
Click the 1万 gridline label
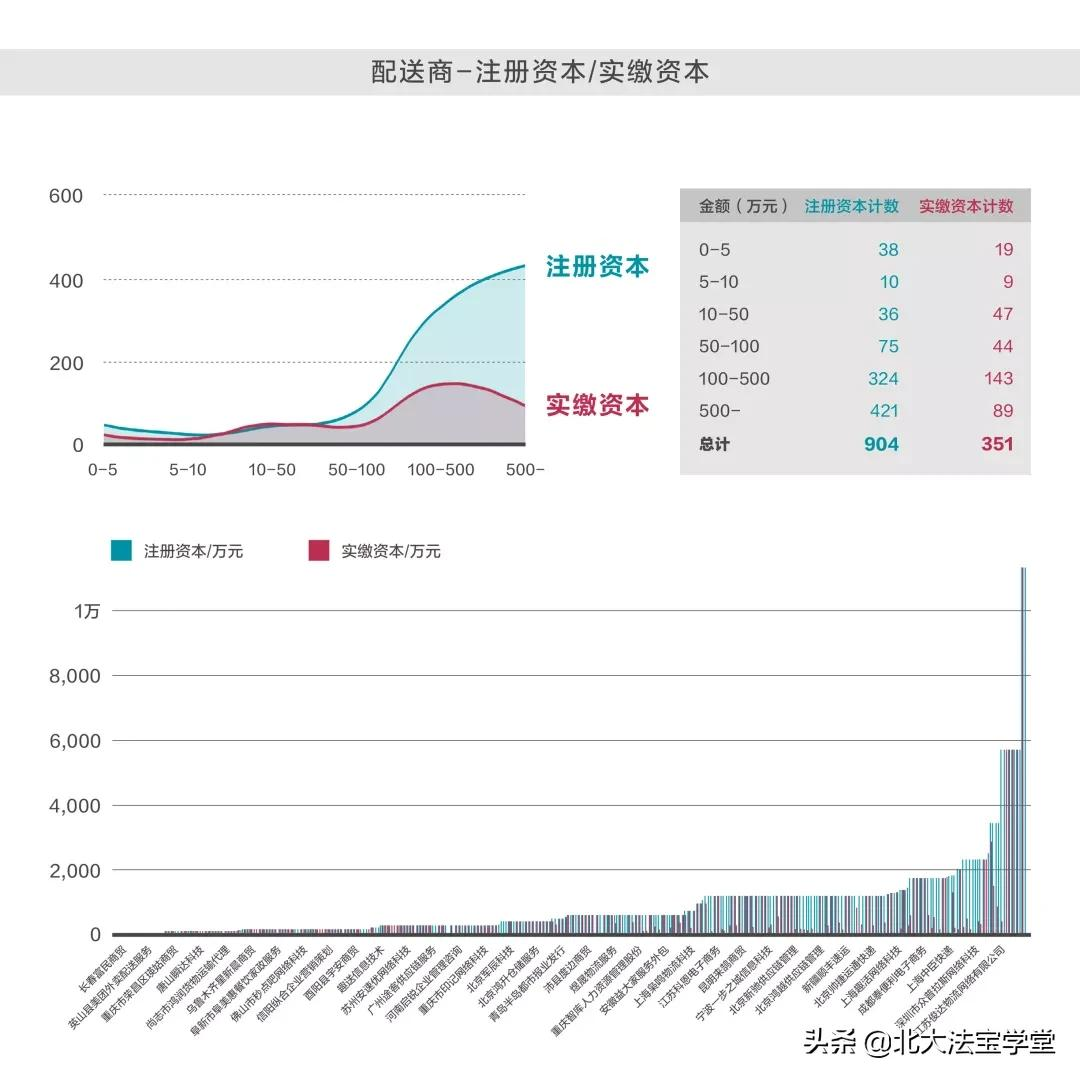pyautogui.click(x=88, y=611)
